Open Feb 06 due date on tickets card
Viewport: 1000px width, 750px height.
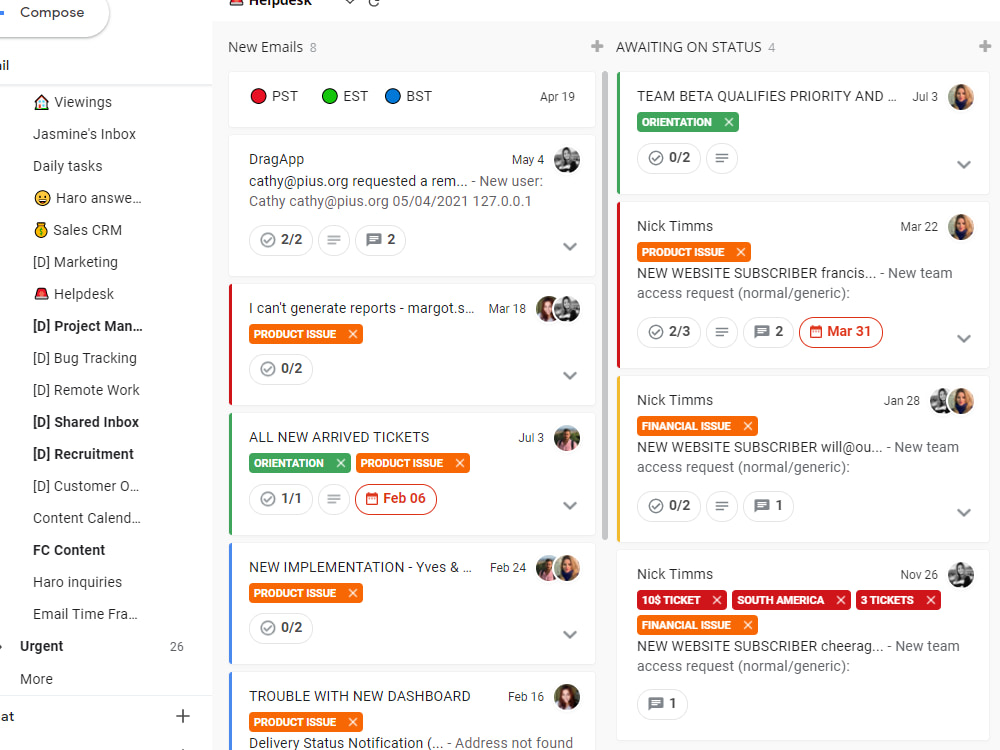click(x=395, y=499)
